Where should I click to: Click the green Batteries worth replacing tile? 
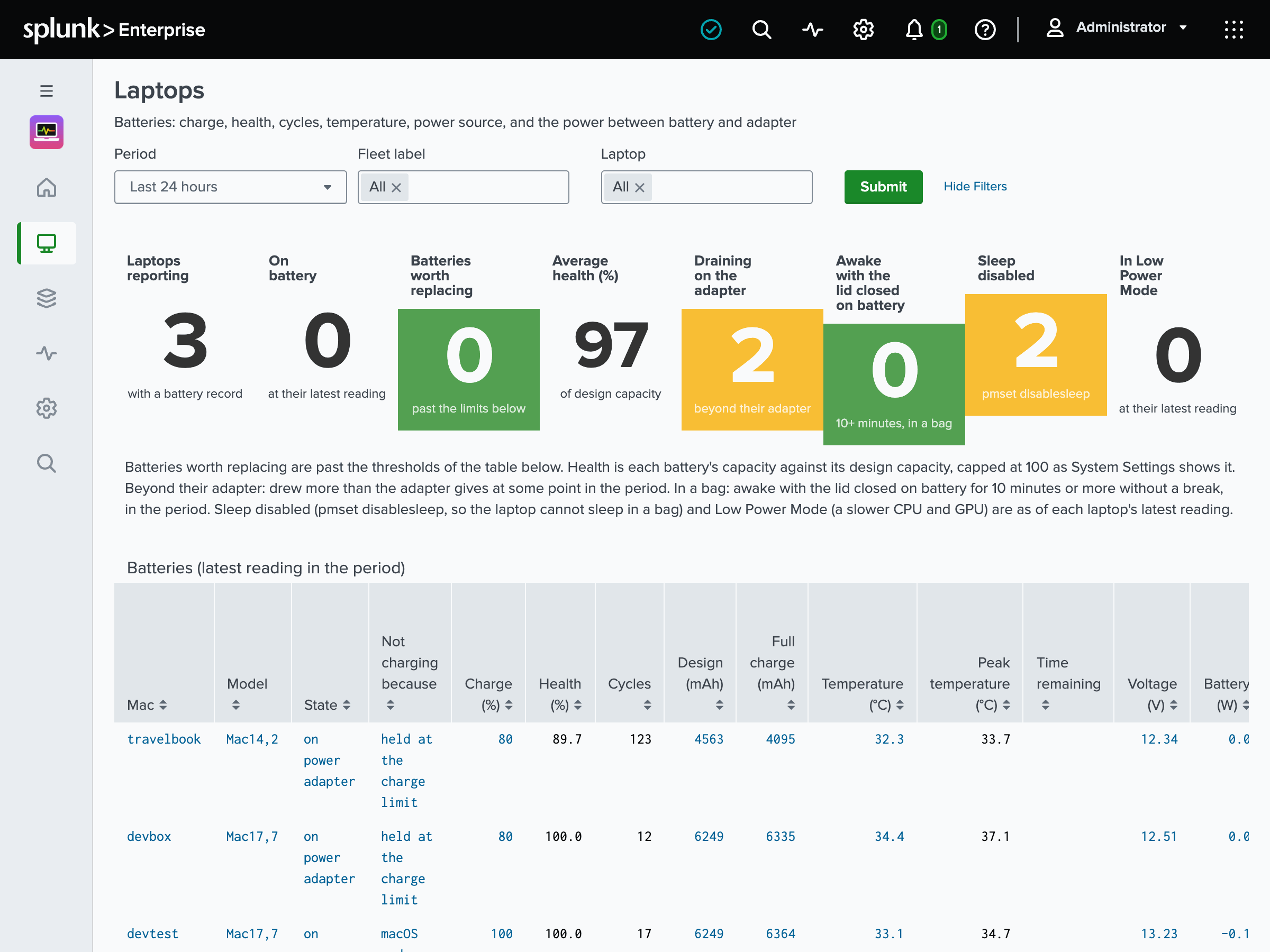coord(468,370)
